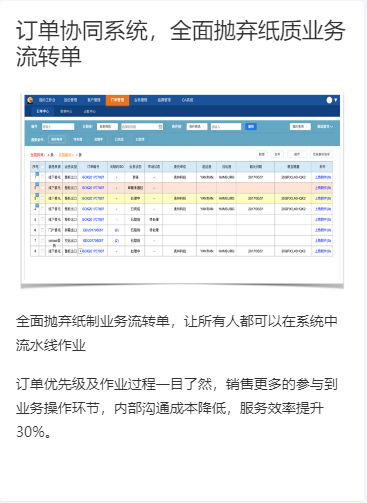Tick the checkbox in the yellow highlighted row

pyautogui.click(x=42, y=198)
